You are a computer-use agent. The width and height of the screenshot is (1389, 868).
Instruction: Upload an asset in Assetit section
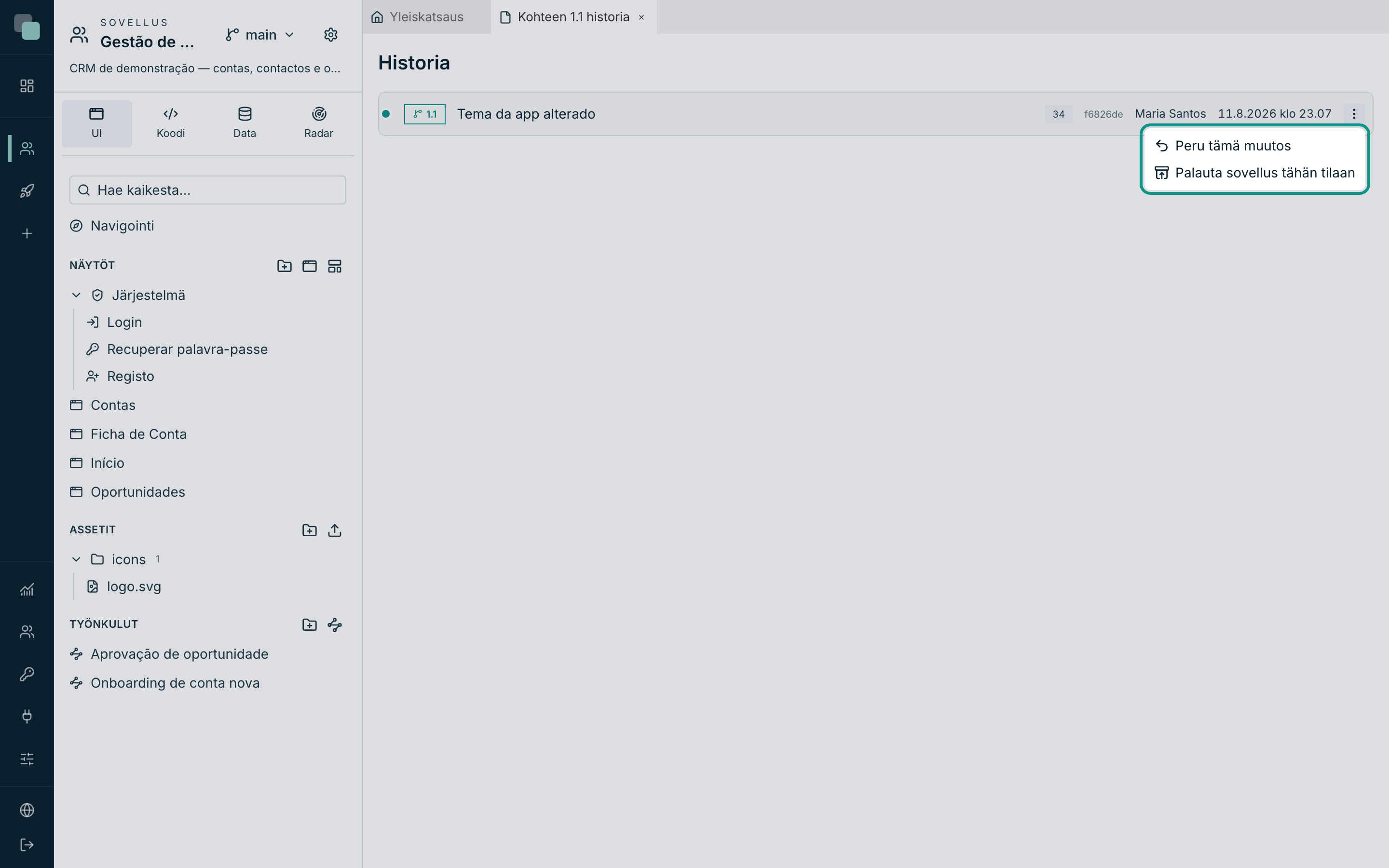[x=335, y=530]
